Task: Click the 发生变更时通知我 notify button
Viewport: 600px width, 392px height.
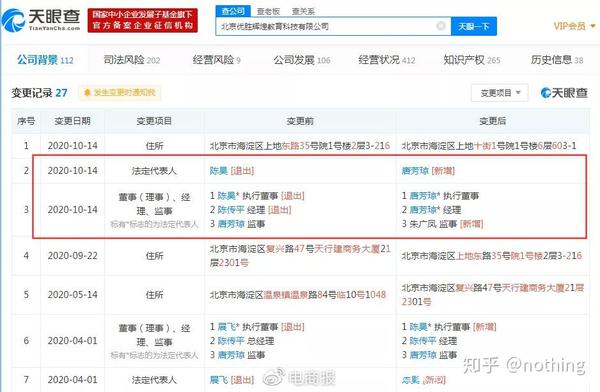Action: [120, 93]
